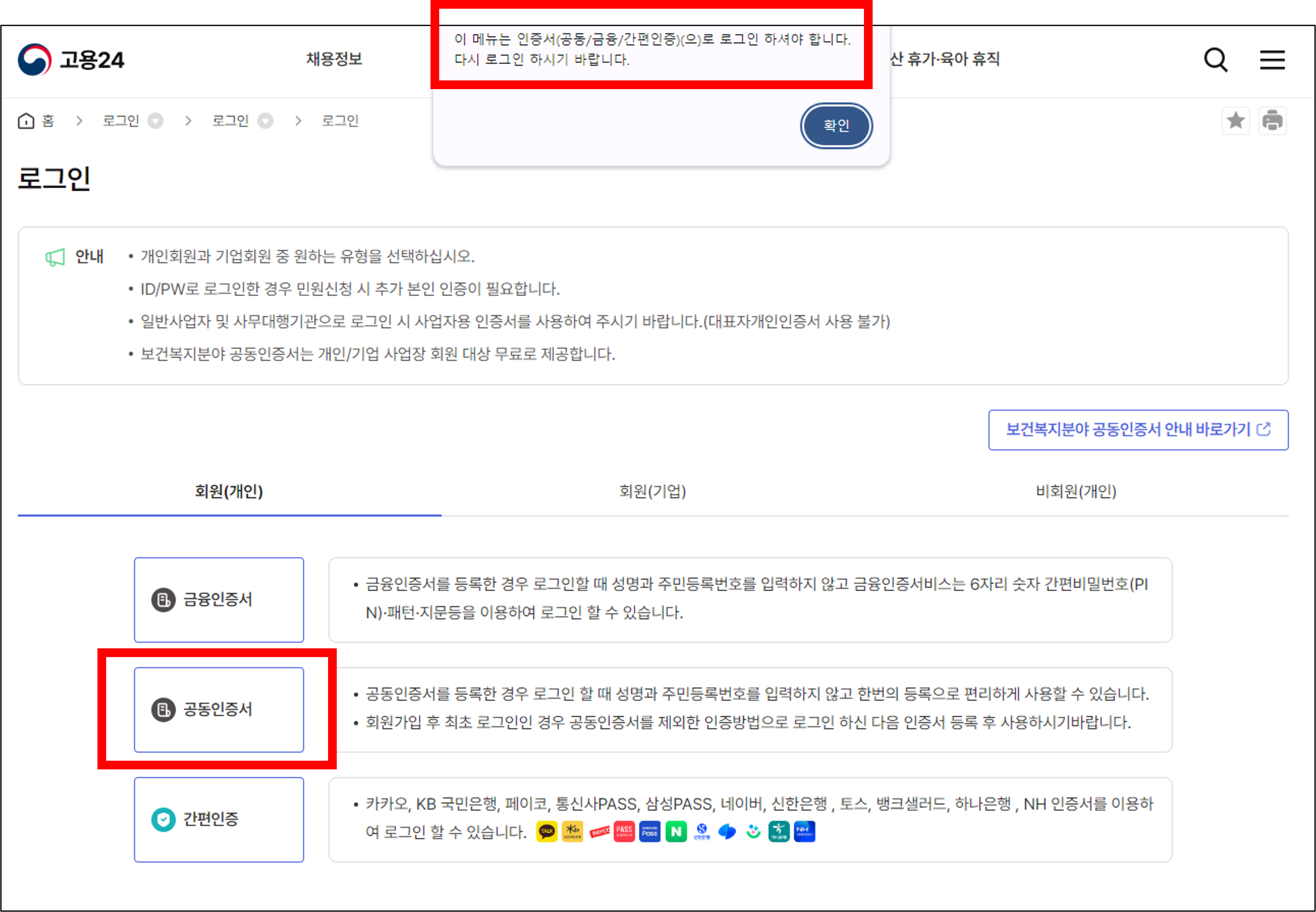Select the 간편인증 login button

219,820
